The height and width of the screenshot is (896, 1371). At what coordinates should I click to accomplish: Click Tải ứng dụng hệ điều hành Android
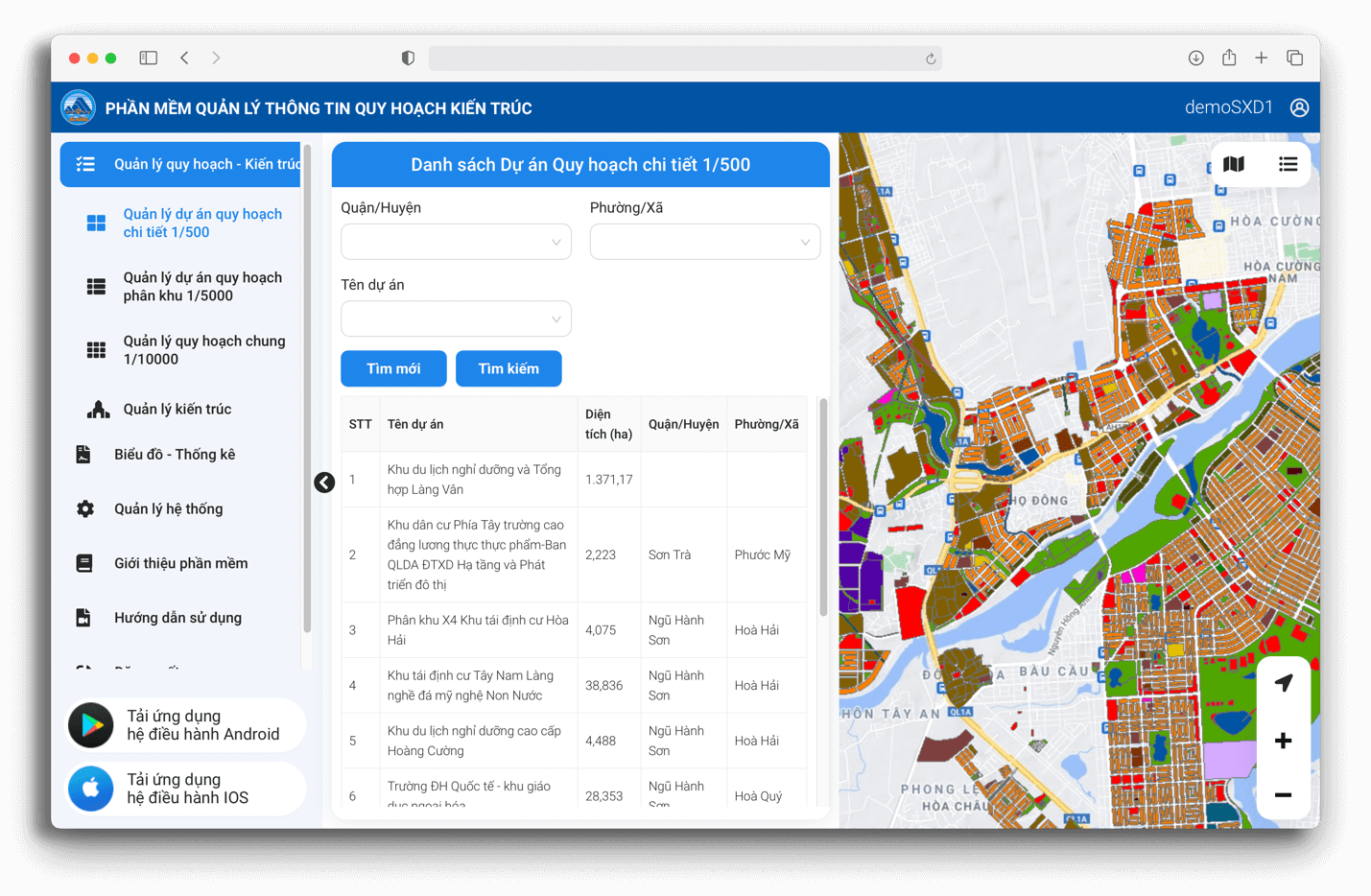point(186,725)
